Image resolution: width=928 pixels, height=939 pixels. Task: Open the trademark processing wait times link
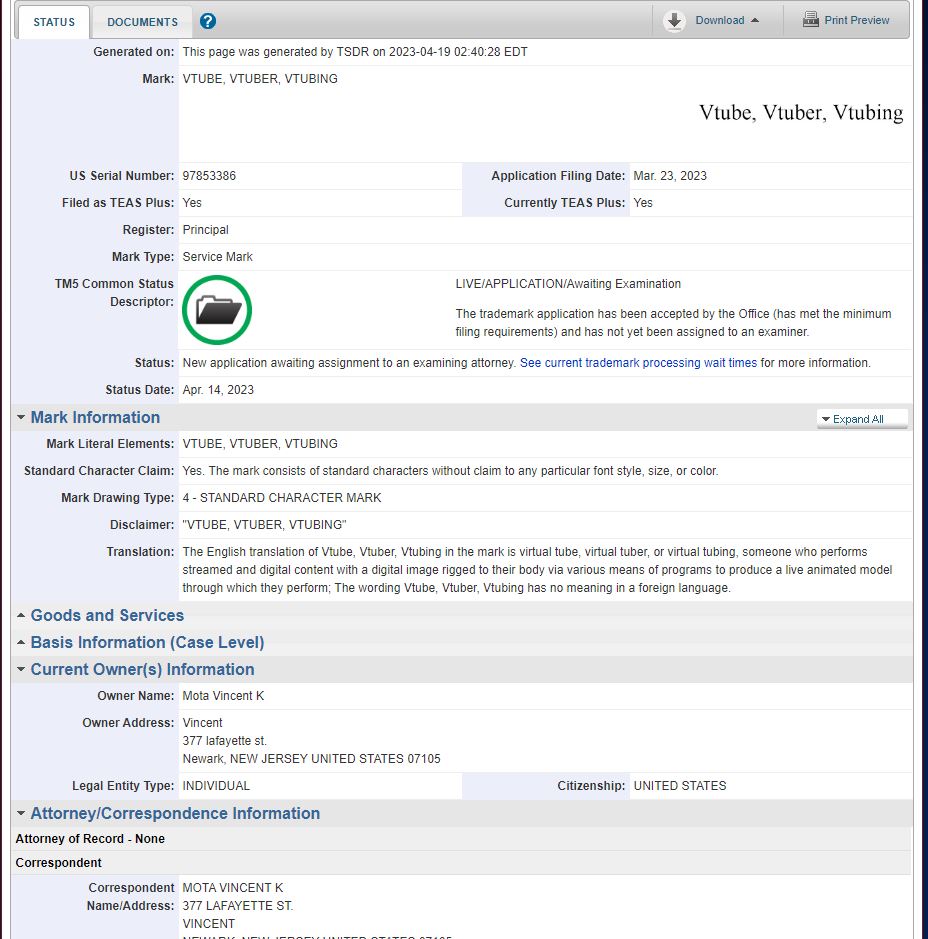coord(638,363)
